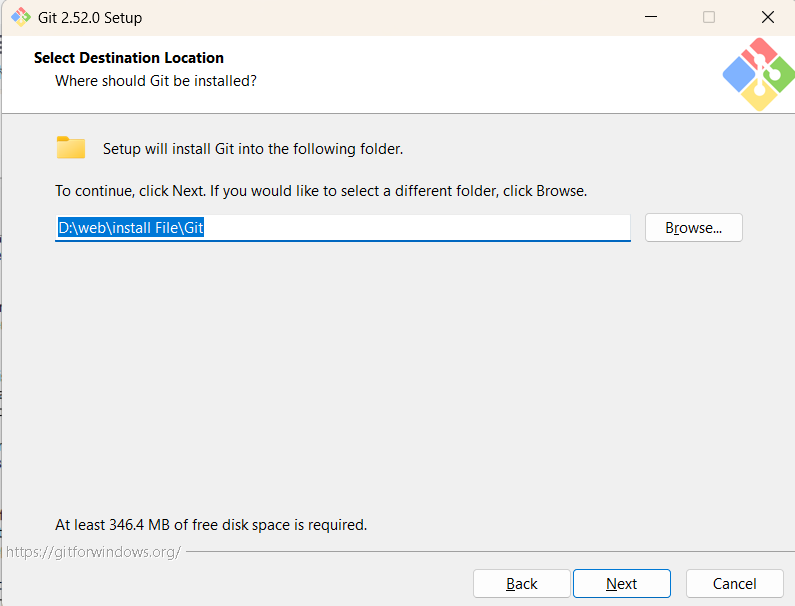Close the Git Setup window
The image size is (795, 606).
click(x=768, y=17)
